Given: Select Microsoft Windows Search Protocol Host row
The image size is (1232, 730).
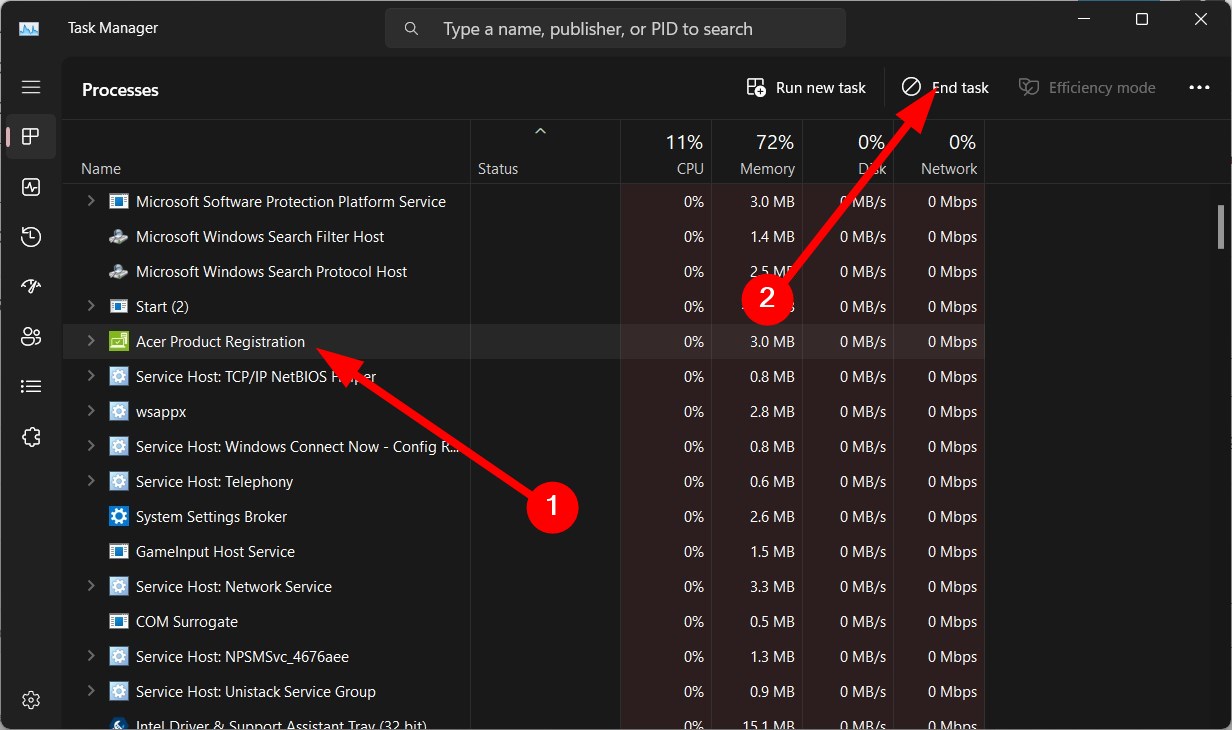Looking at the screenshot, I should click(x=523, y=272).
